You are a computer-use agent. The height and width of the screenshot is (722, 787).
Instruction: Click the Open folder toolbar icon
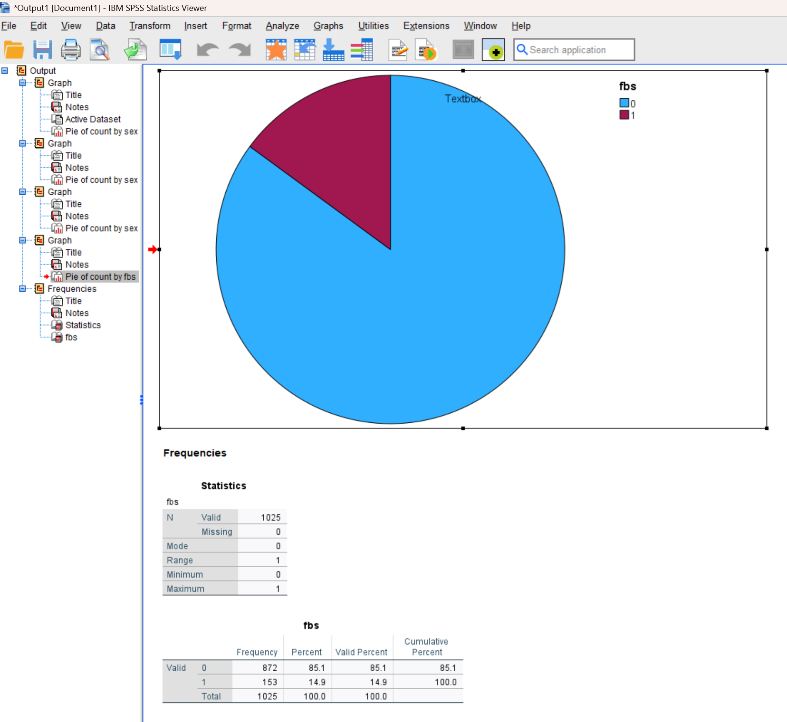[x=14, y=50]
